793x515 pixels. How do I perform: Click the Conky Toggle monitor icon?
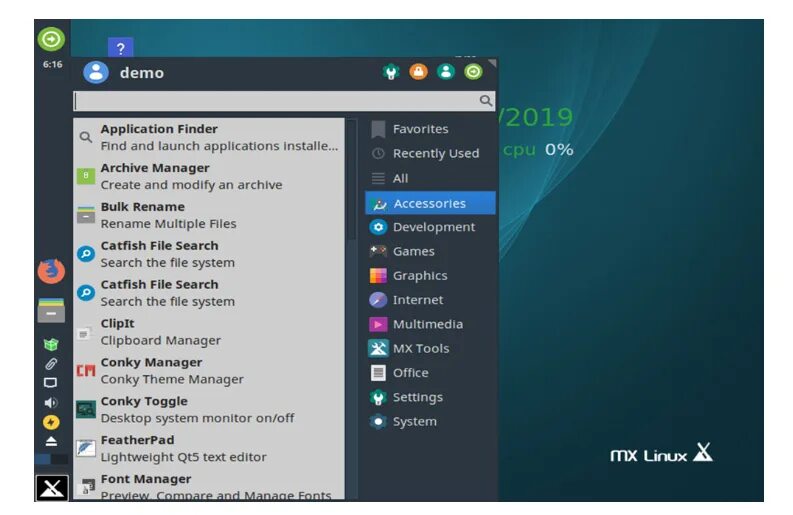click(86, 409)
